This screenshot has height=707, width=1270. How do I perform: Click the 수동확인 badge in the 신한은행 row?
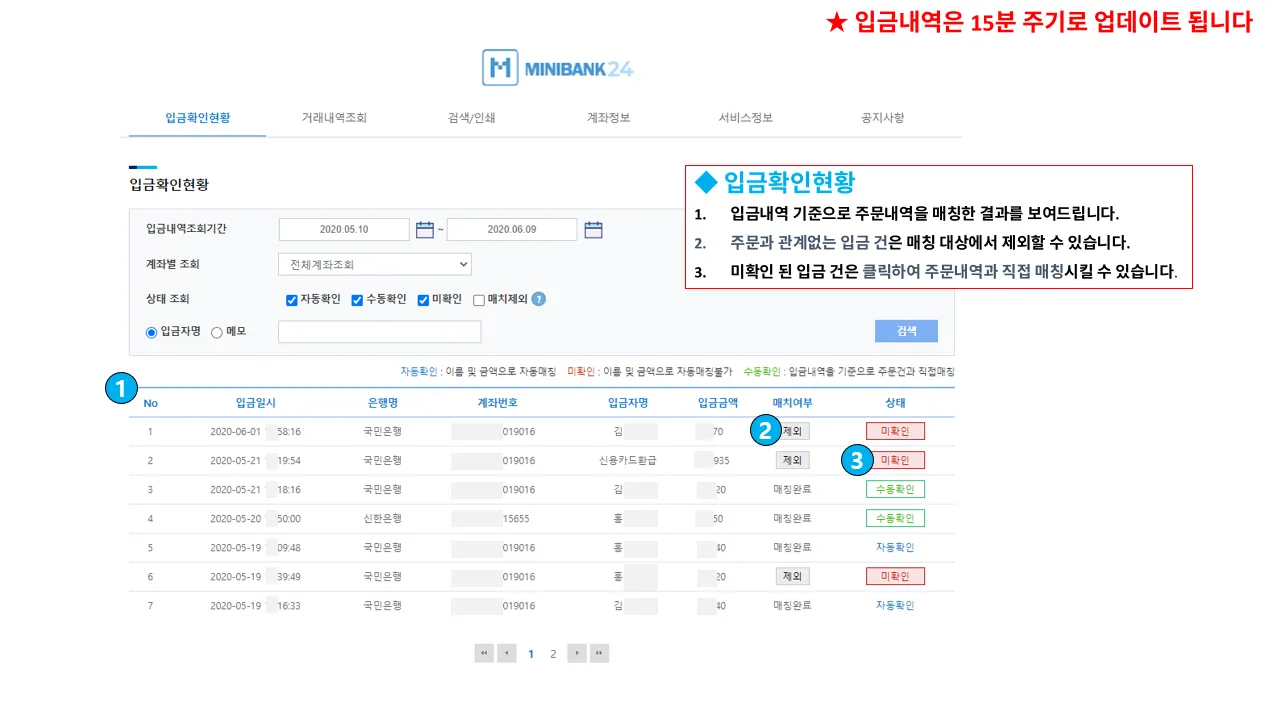pyautogui.click(x=895, y=518)
